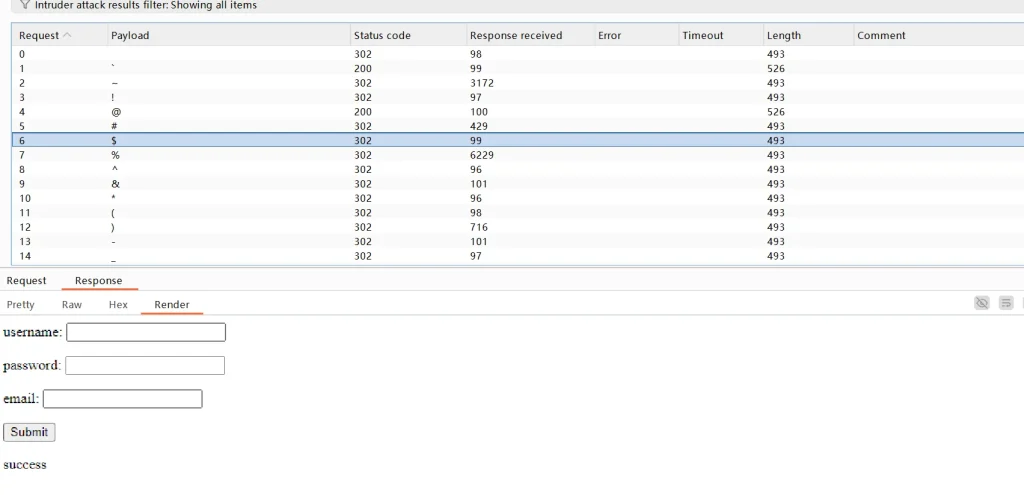The image size is (1024, 495).
Task: Toggle the line wrap icon
Action: point(1006,303)
